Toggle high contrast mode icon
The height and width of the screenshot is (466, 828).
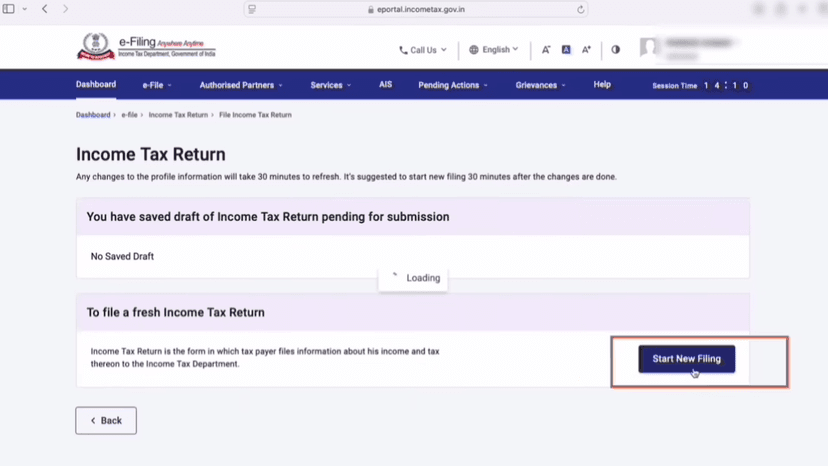pyautogui.click(x=616, y=50)
